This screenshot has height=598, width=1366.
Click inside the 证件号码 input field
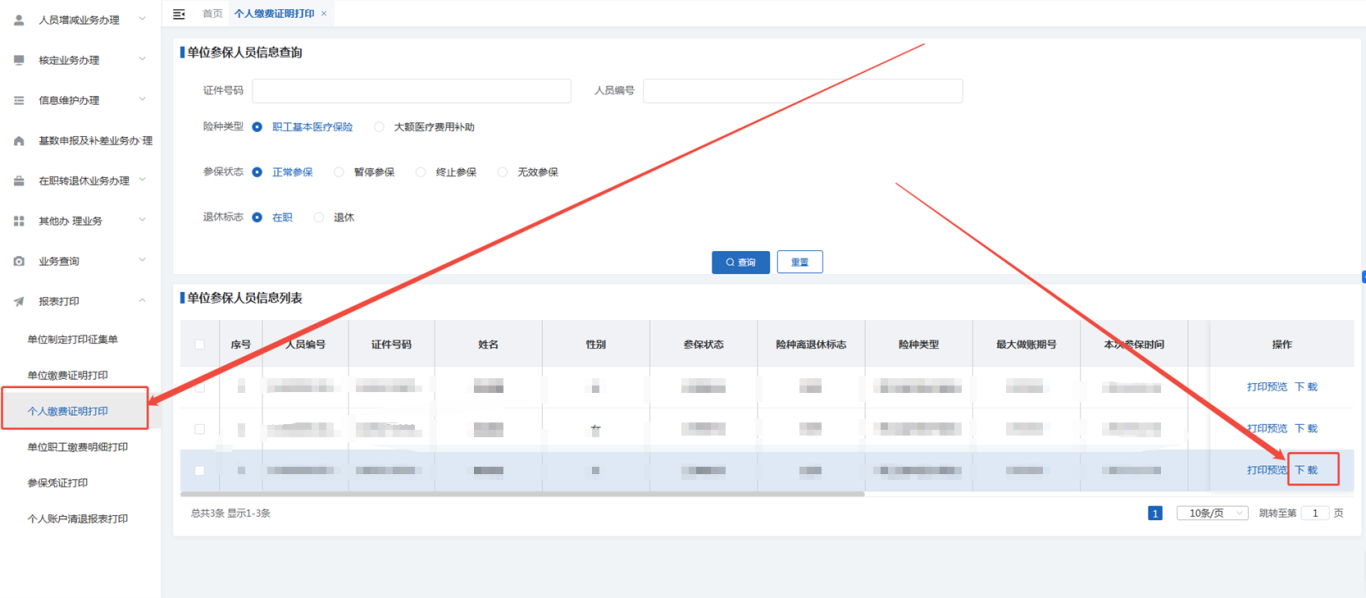pyautogui.click(x=411, y=91)
